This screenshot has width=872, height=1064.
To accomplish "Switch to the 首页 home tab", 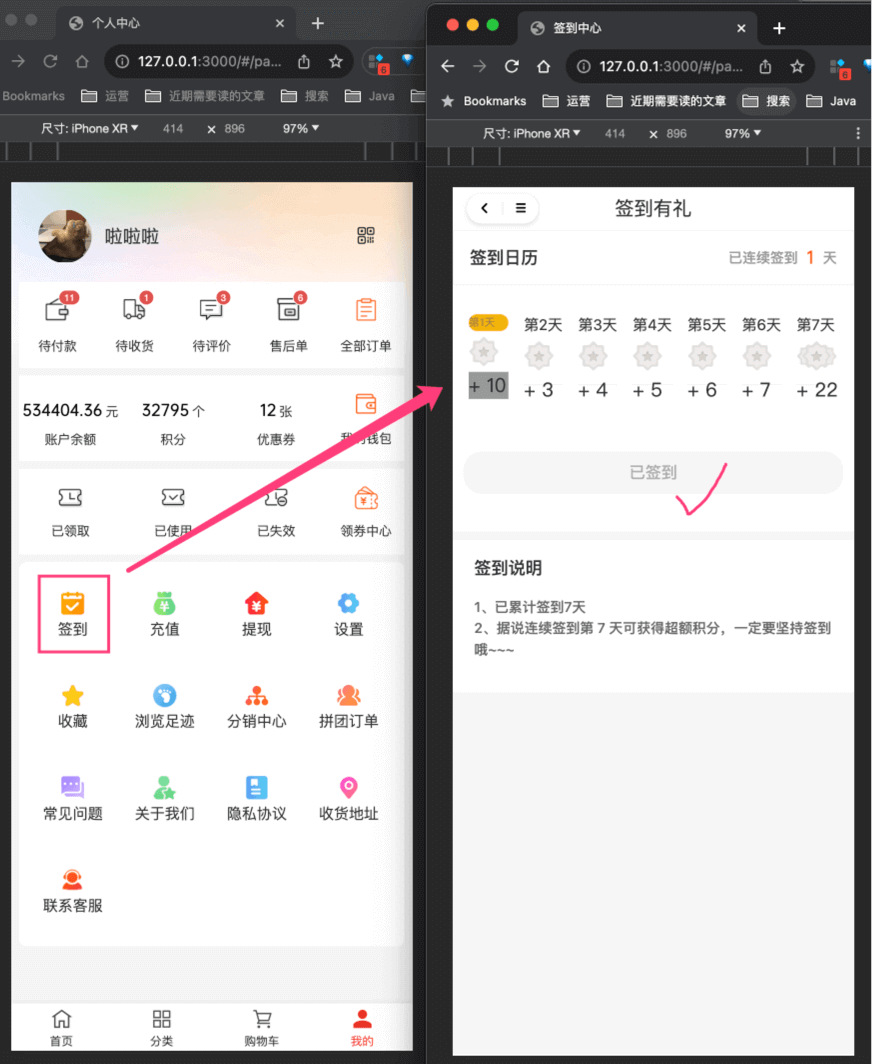I will tap(62, 1020).
